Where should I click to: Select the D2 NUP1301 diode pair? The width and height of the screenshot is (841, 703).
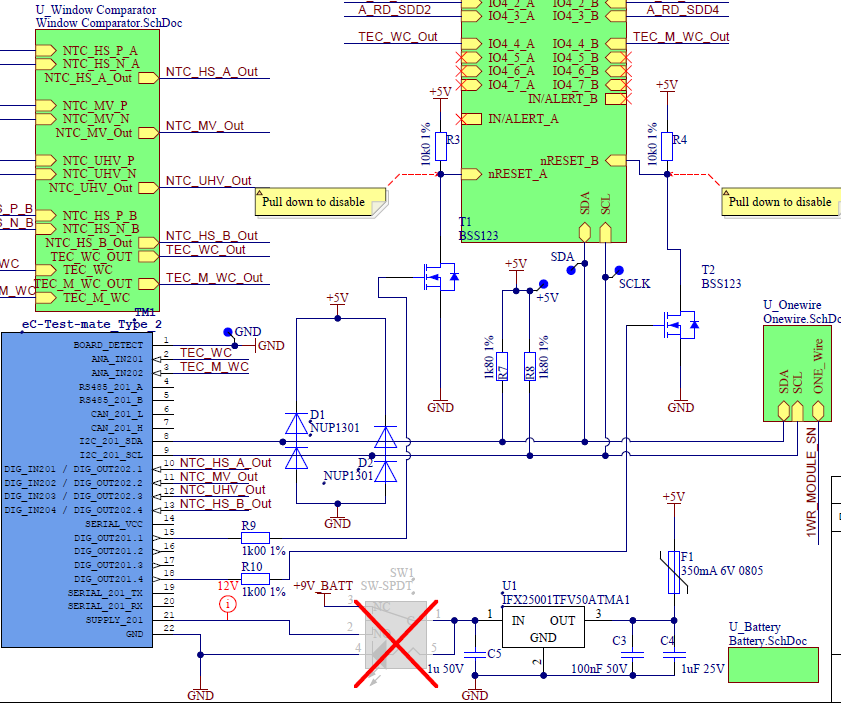pyautogui.click(x=386, y=454)
